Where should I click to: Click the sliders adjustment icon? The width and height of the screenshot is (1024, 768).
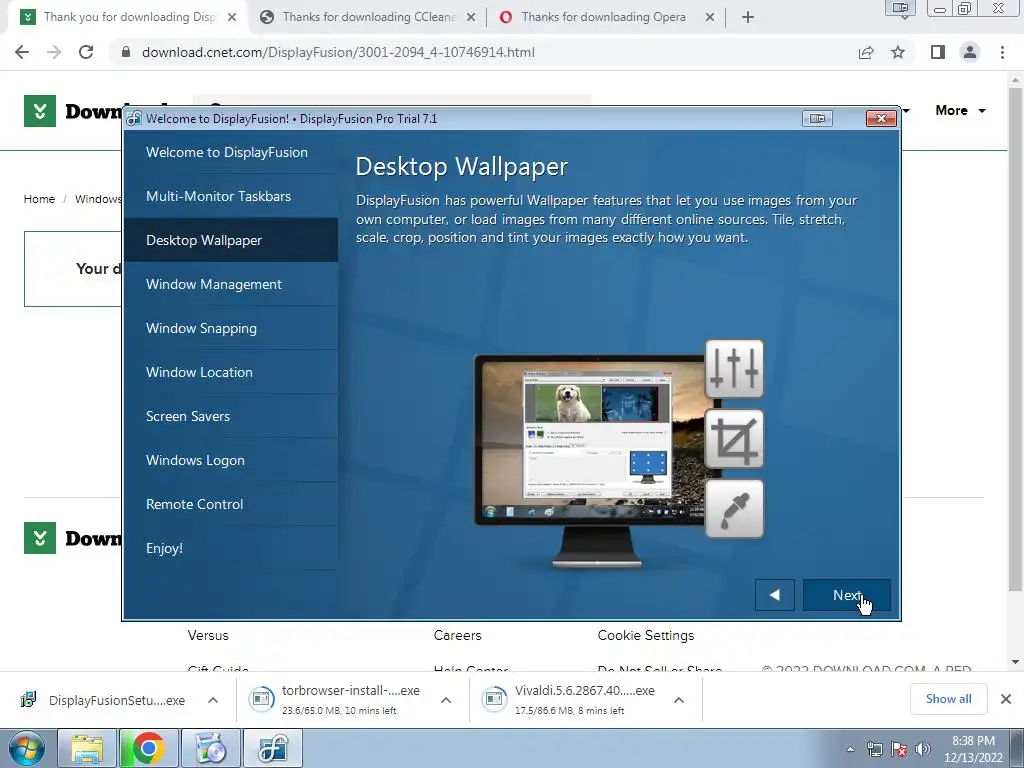tap(735, 369)
